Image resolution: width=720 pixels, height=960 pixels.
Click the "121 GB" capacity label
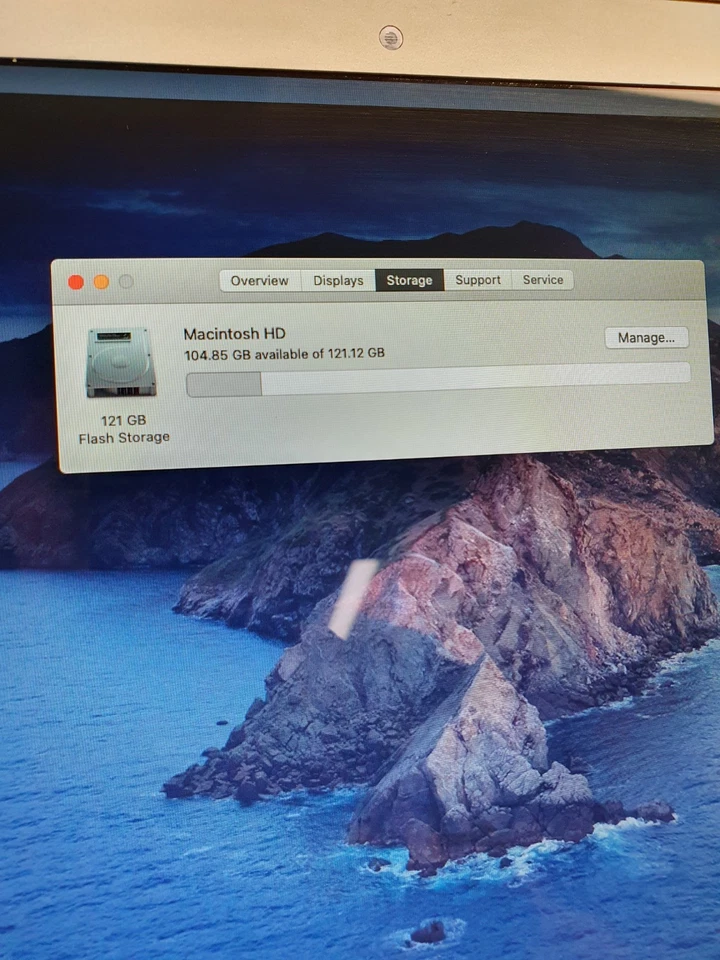point(123,421)
